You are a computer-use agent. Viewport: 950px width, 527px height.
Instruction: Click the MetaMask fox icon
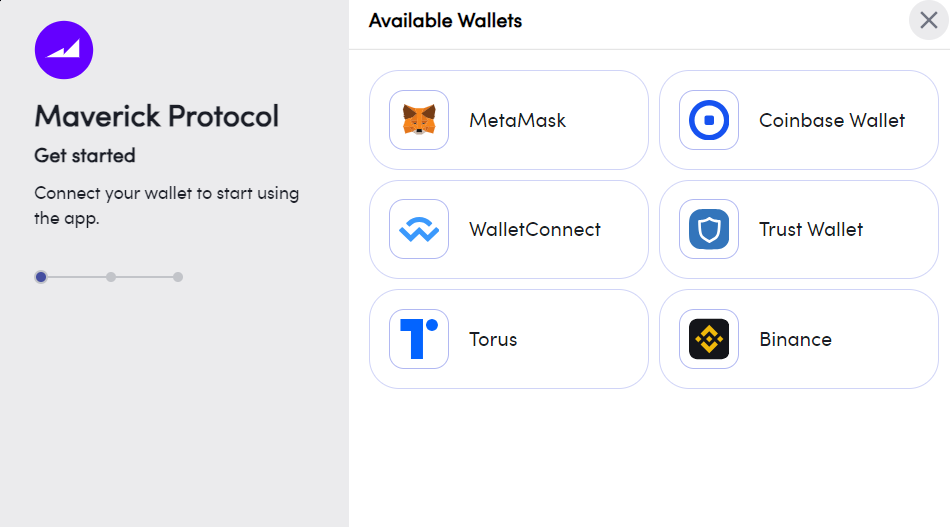419,120
